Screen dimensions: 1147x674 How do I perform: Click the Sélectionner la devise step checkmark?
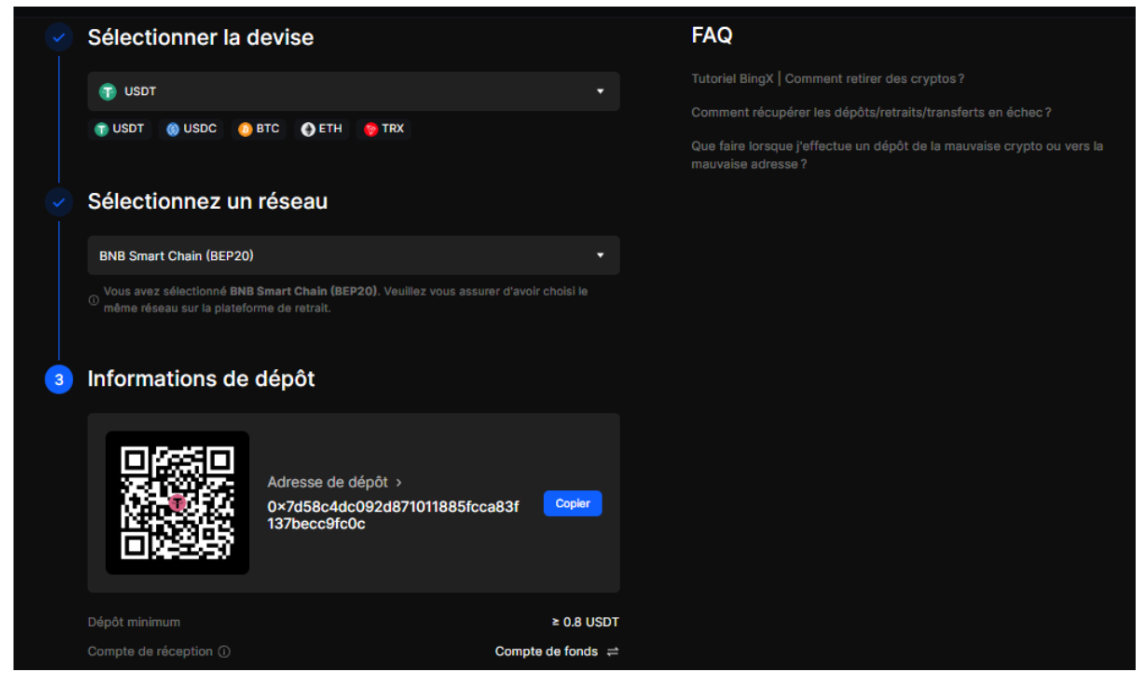(x=59, y=37)
